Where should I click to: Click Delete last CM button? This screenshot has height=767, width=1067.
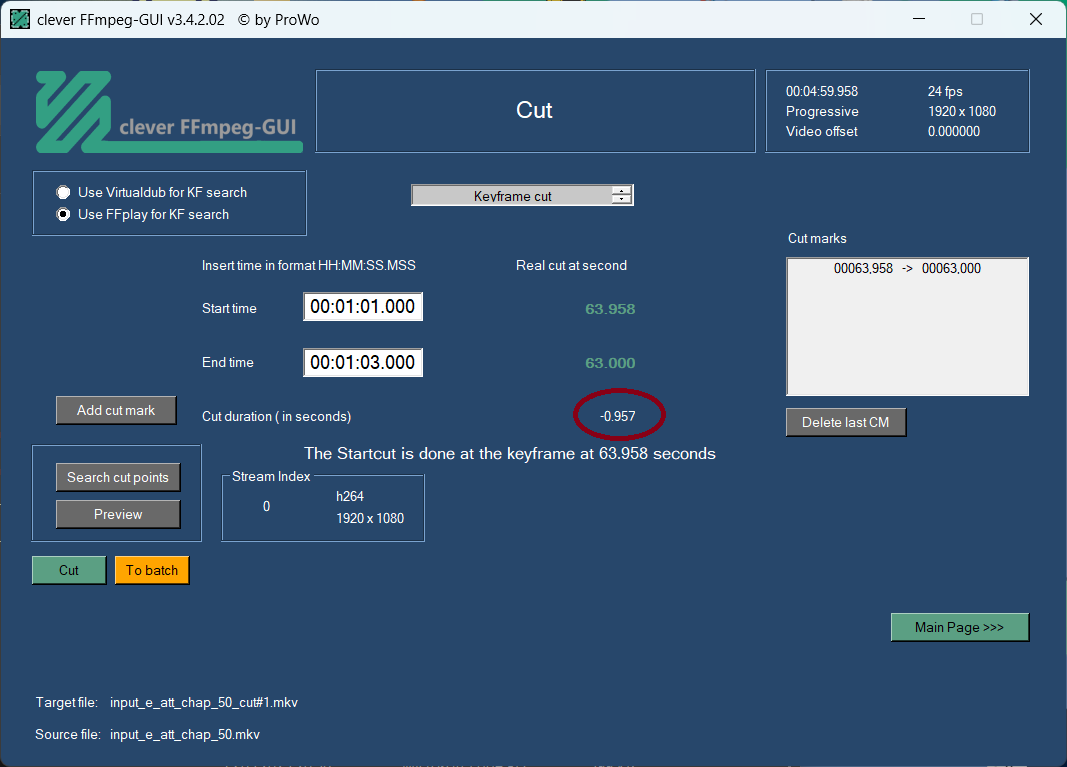846,422
